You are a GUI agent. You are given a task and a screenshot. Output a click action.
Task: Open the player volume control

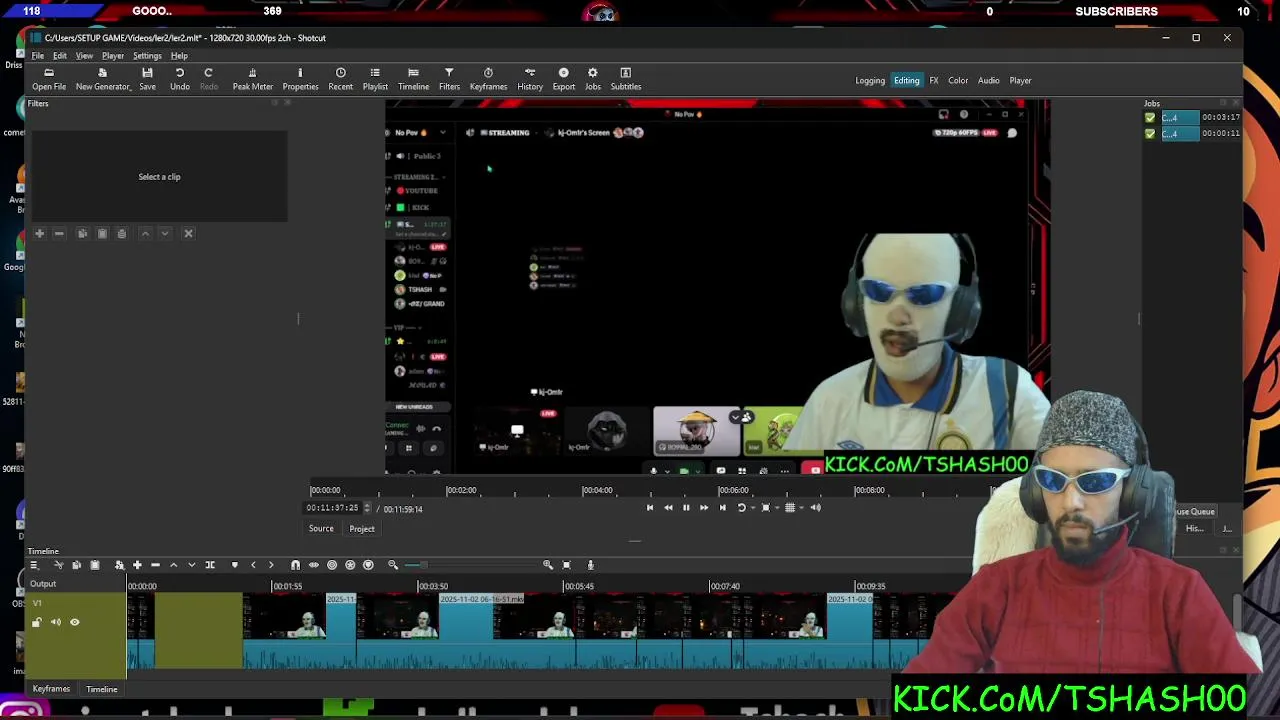point(815,508)
